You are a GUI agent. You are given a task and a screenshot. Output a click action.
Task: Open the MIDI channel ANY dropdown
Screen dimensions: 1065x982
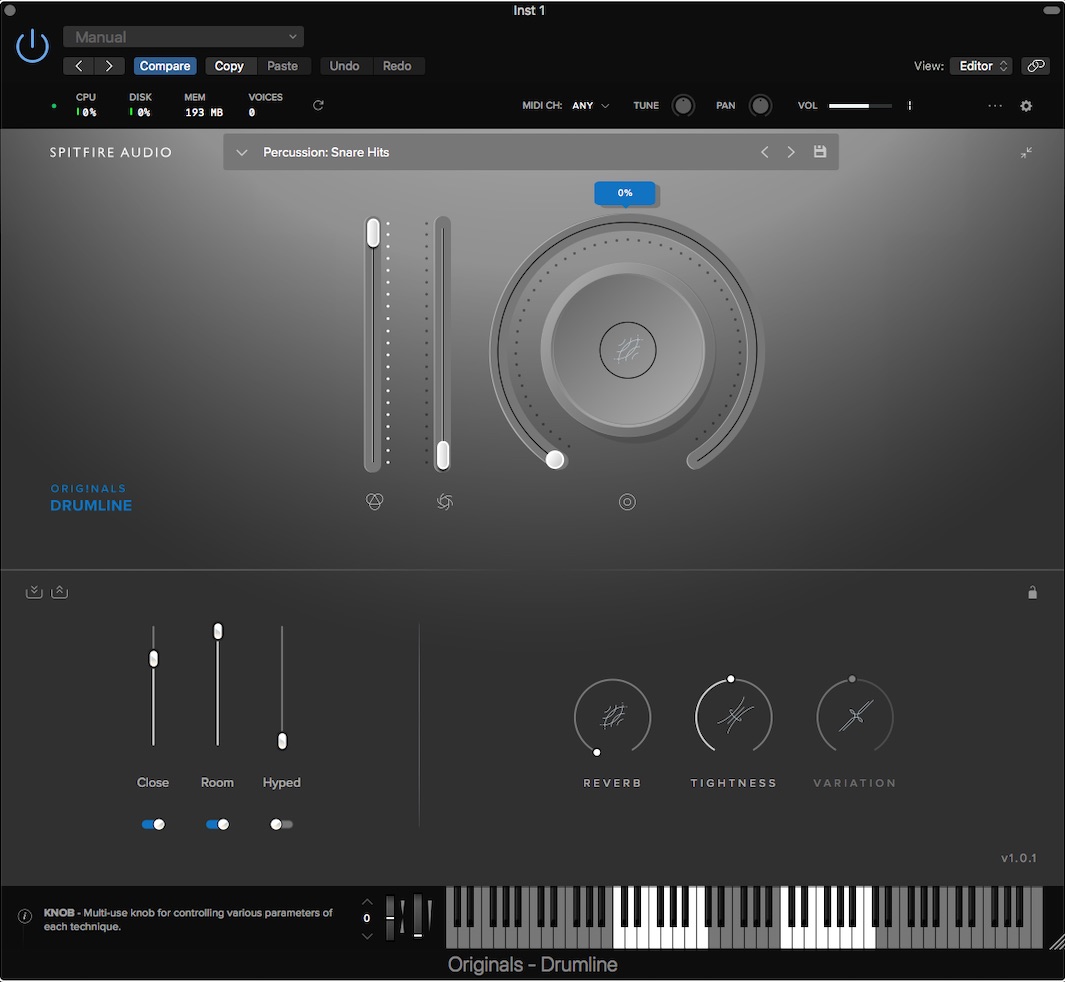point(590,106)
